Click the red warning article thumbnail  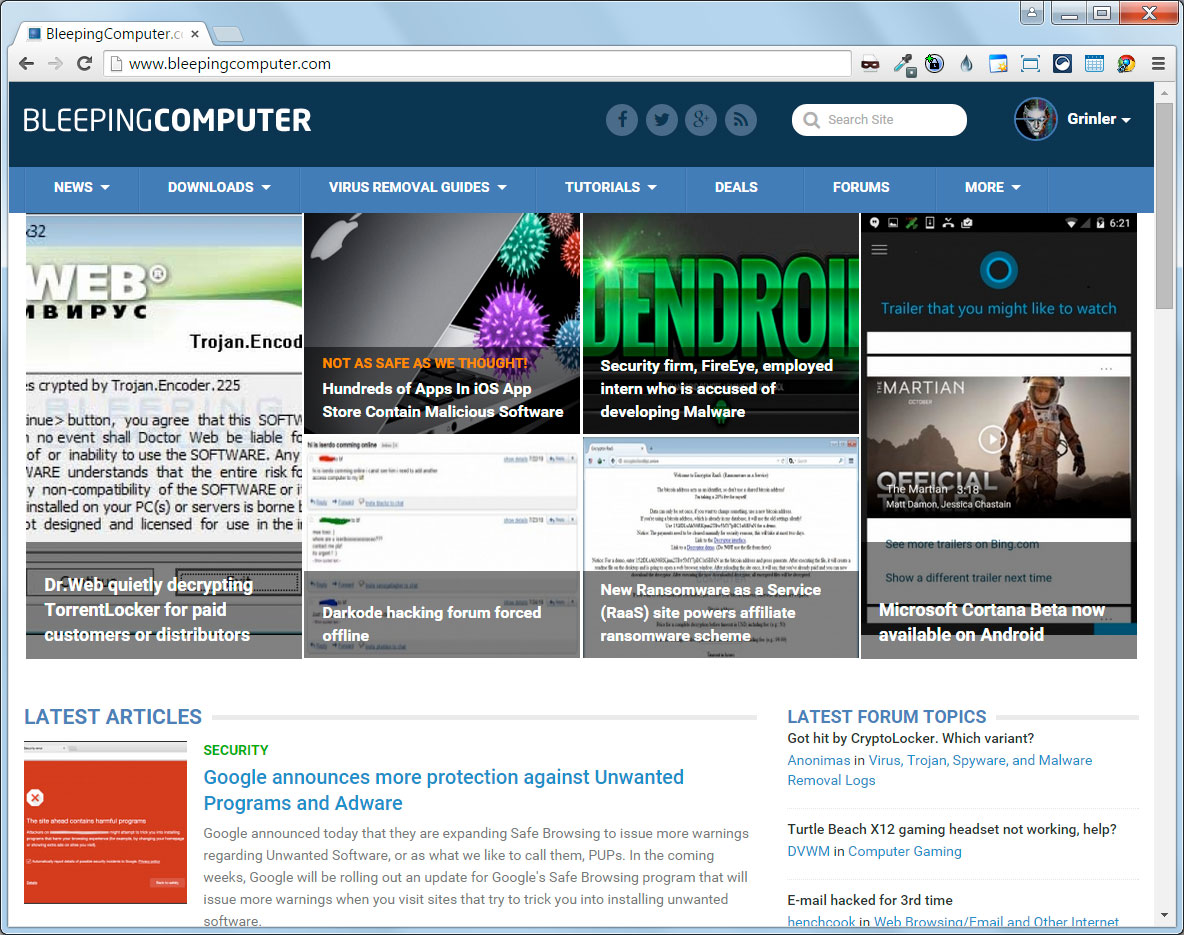click(105, 822)
